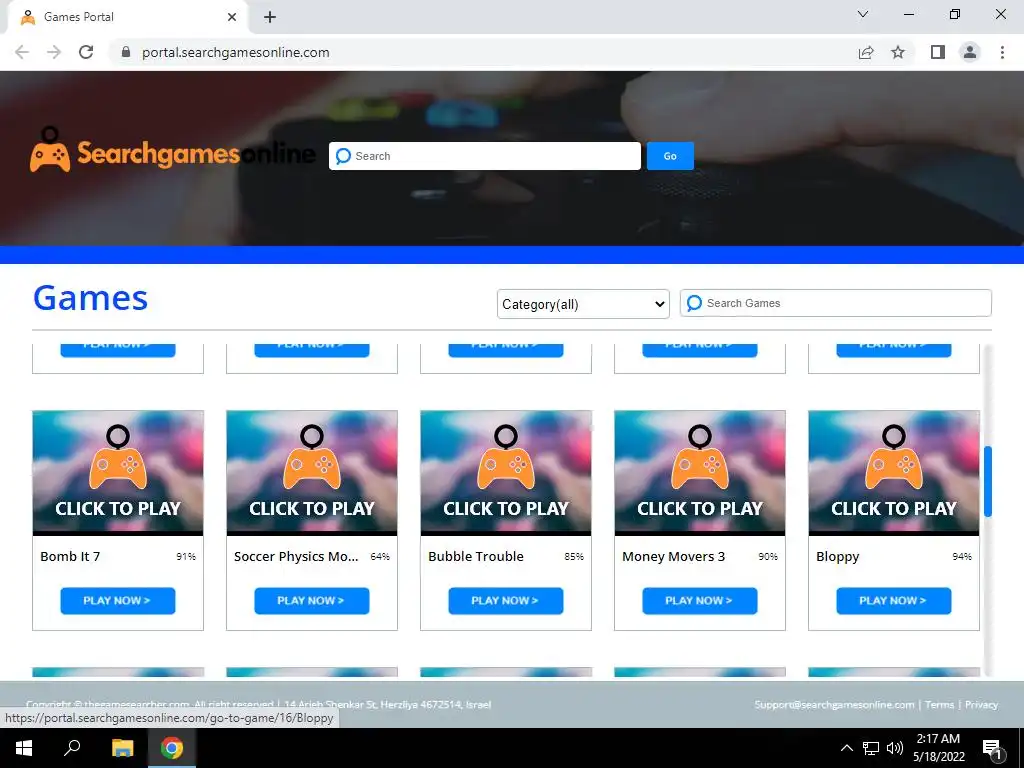Open Soccer Physics thumbnail
This screenshot has height=768, width=1024.
312,473
